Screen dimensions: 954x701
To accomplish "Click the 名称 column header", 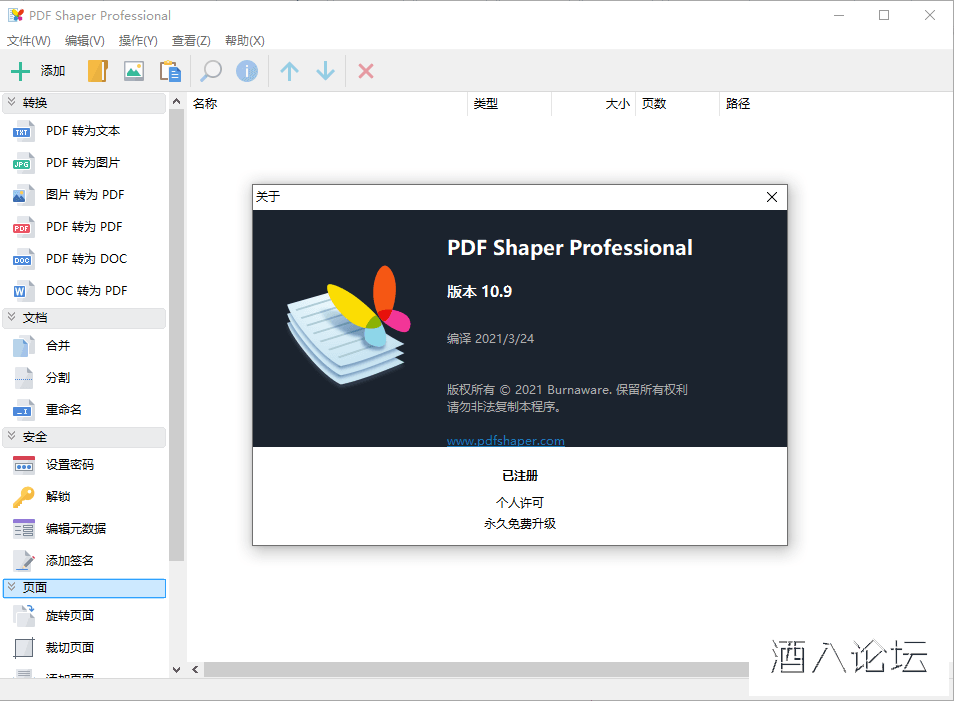I will [x=205, y=104].
